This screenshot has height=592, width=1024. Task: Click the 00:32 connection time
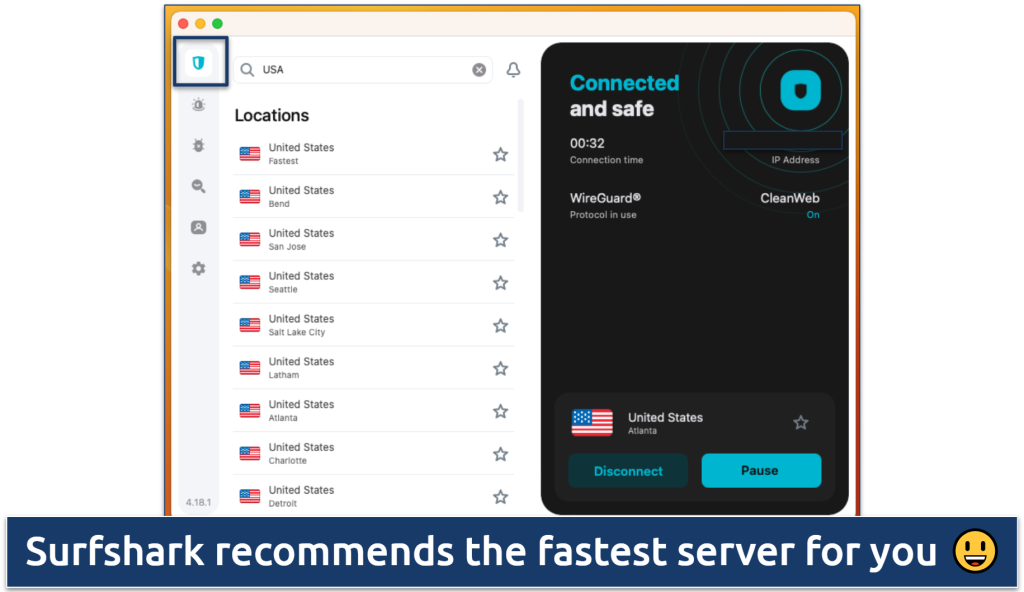(587, 143)
